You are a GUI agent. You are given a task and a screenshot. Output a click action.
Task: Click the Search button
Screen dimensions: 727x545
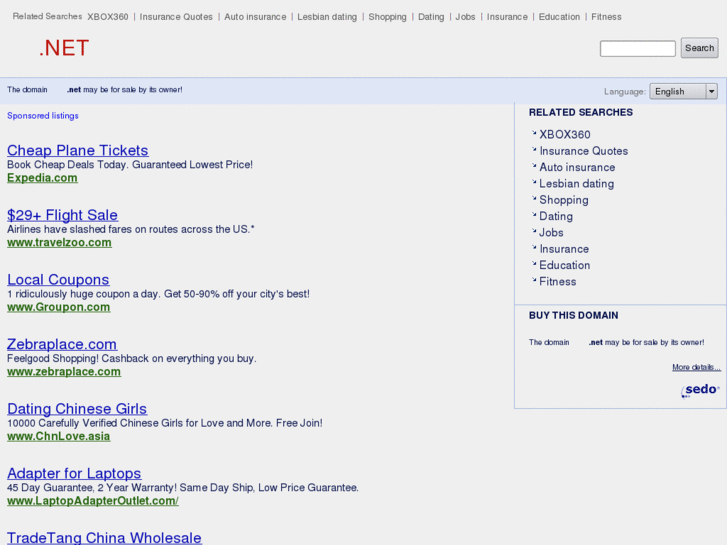[x=699, y=48]
